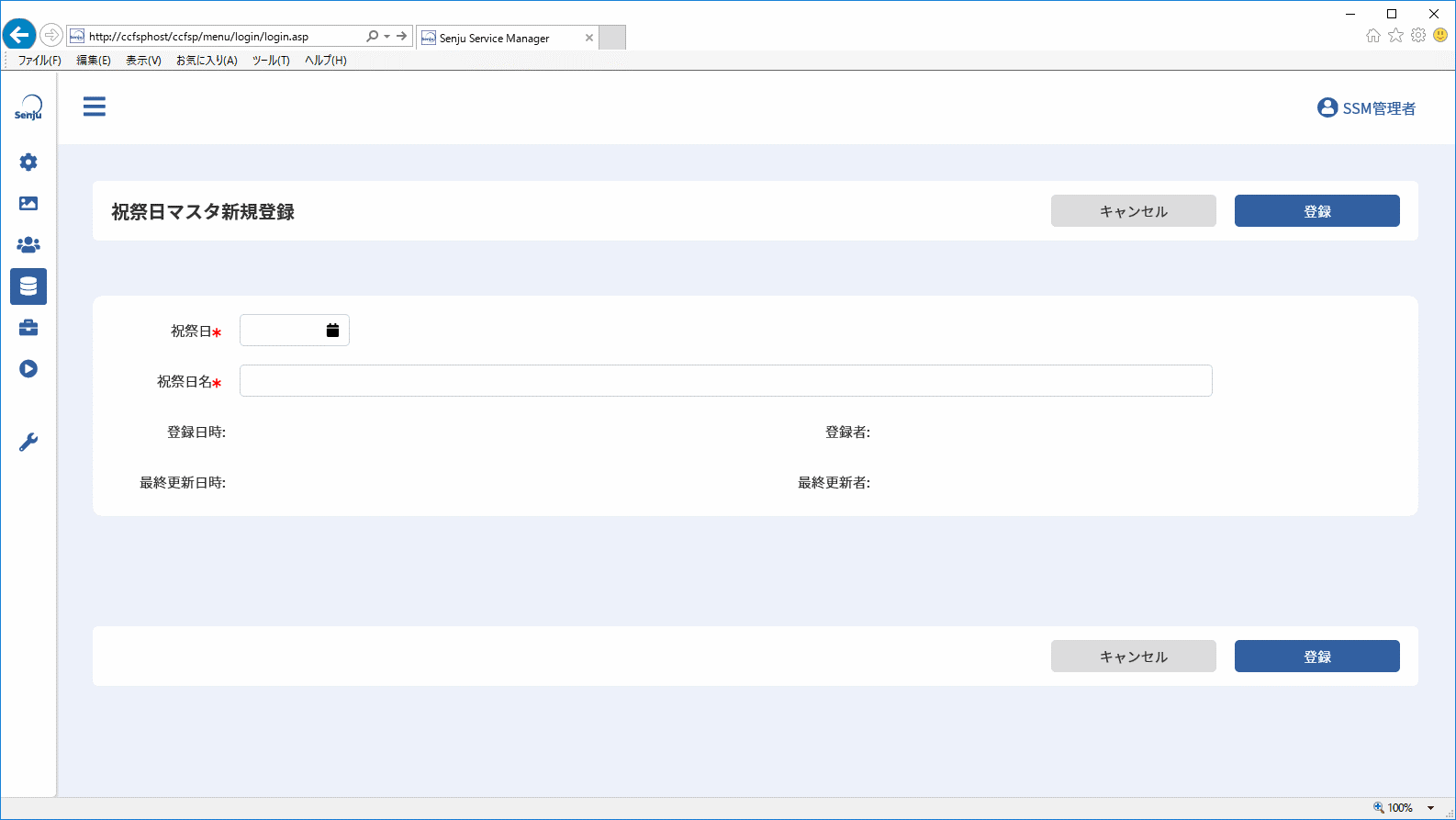Close the Senju Service Manager tab
1456x820 pixels.
[589, 38]
